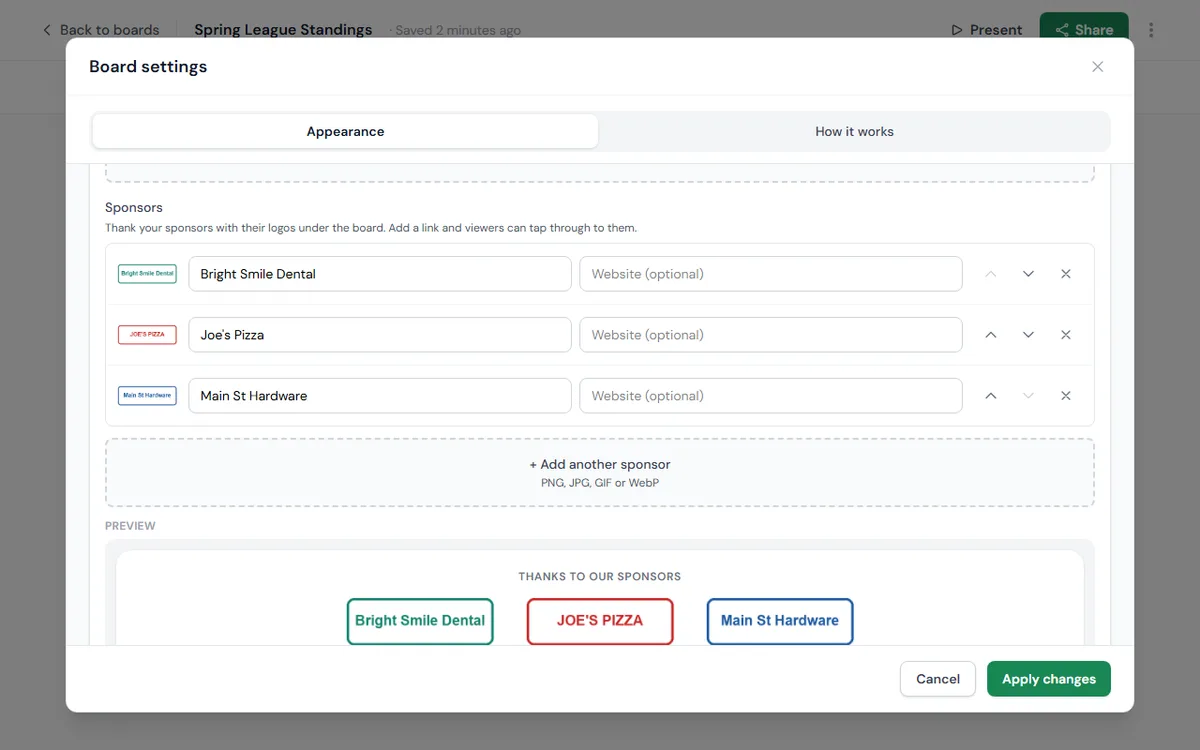1200x750 pixels.
Task: Open Main St Hardware logo in preview
Action: [780, 621]
